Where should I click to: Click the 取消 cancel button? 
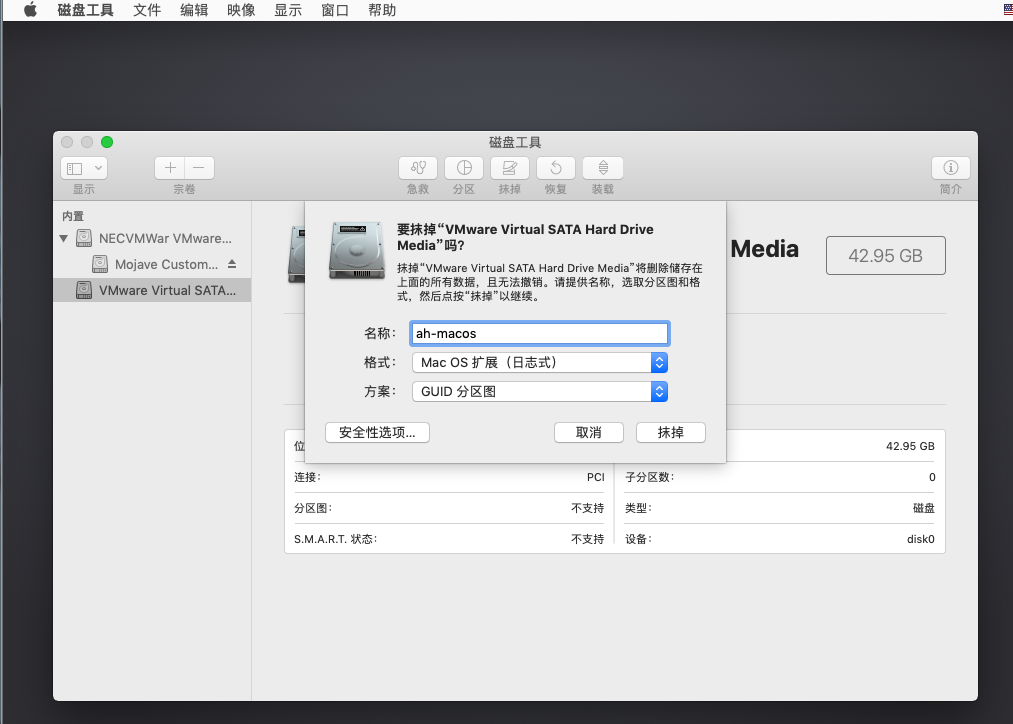[x=588, y=432]
